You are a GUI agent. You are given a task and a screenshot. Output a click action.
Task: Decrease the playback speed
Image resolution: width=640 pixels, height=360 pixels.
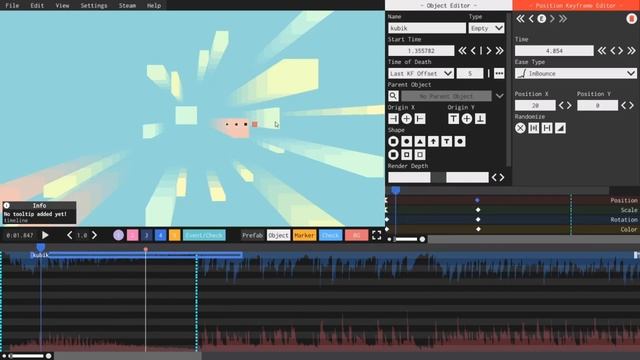69,235
